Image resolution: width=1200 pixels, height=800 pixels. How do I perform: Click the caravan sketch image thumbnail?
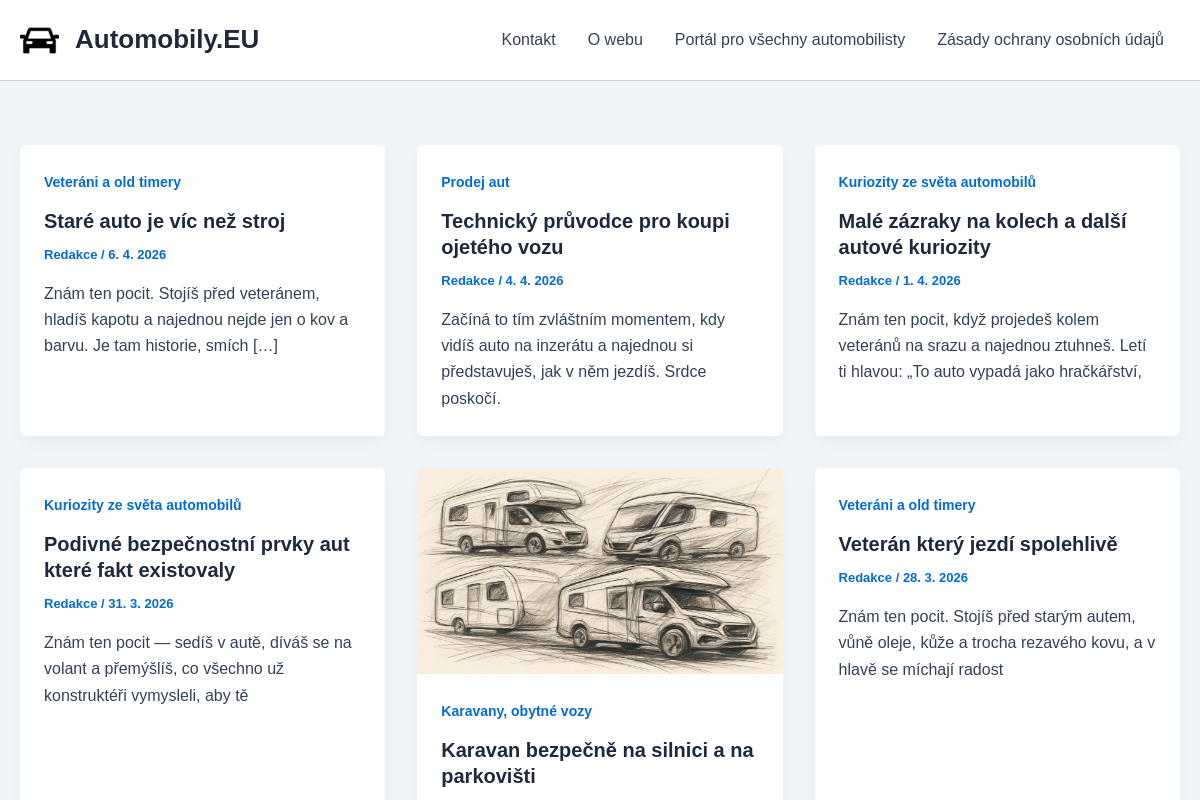pos(600,570)
